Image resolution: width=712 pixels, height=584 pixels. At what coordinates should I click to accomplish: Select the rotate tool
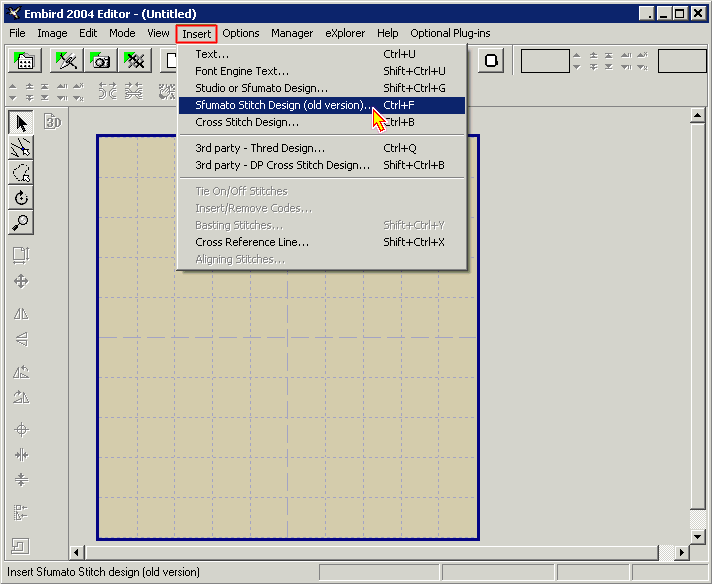coord(21,198)
